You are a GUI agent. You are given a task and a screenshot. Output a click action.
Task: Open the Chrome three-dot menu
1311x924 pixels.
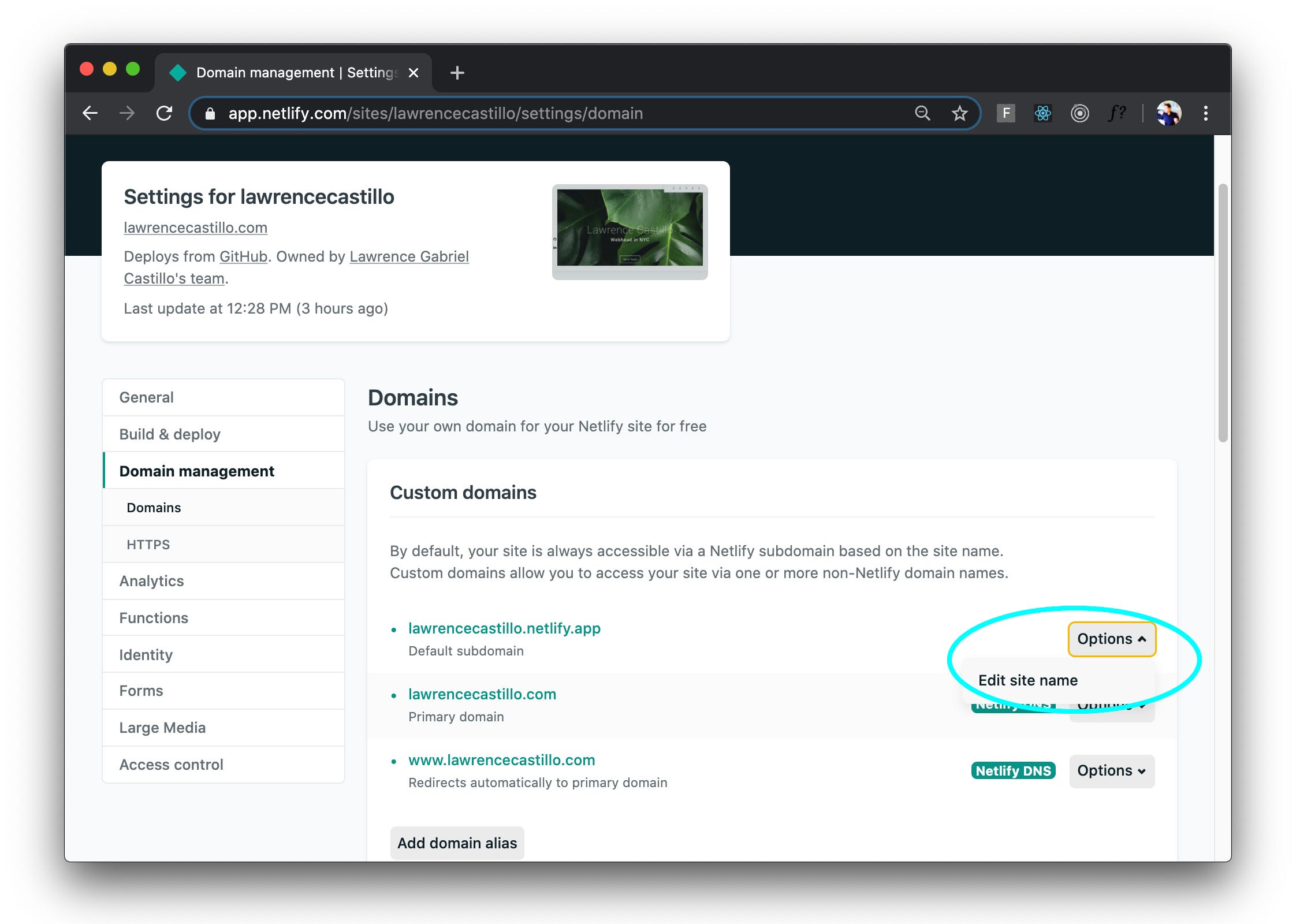coord(1206,113)
